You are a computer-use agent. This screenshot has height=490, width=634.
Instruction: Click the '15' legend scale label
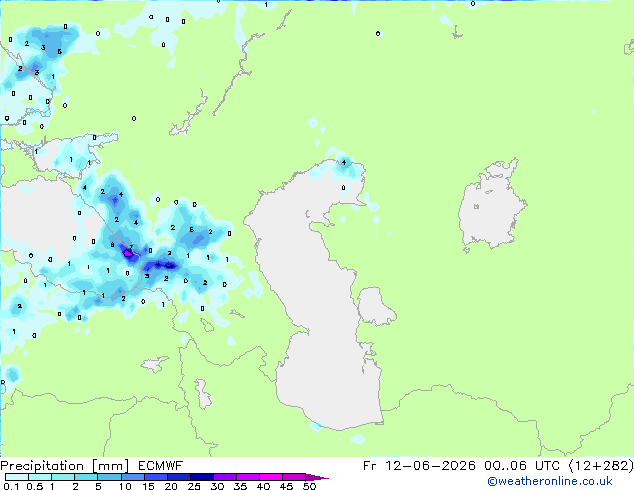pyautogui.click(x=148, y=486)
